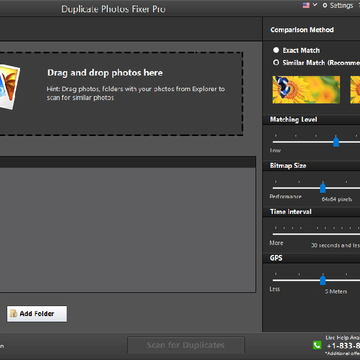
Task: Click the Bitmap Size slider handle
Action: (323, 188)
